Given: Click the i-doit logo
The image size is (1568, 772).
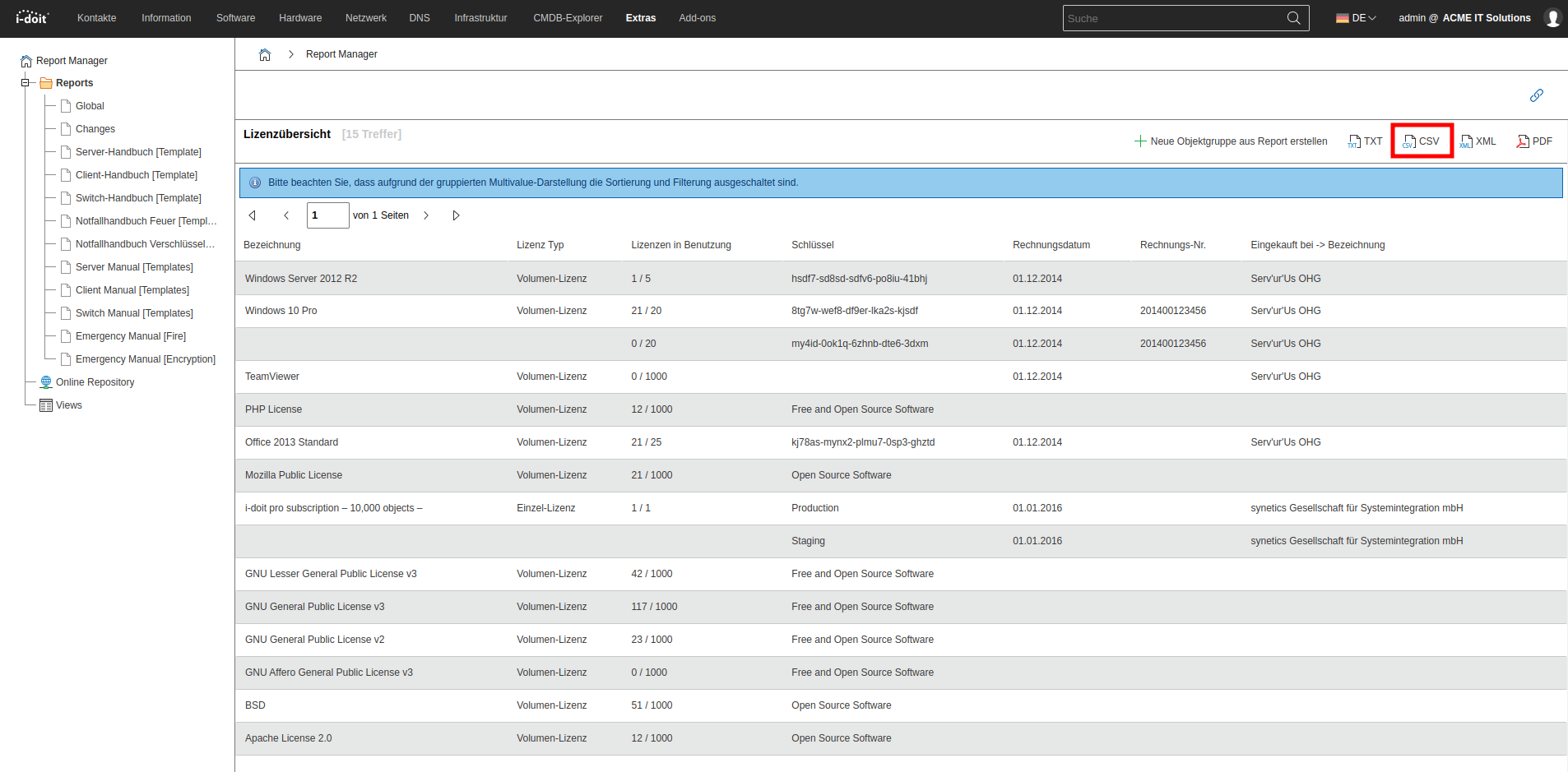Looking at the screenshot, I should [x=32, y=17].
